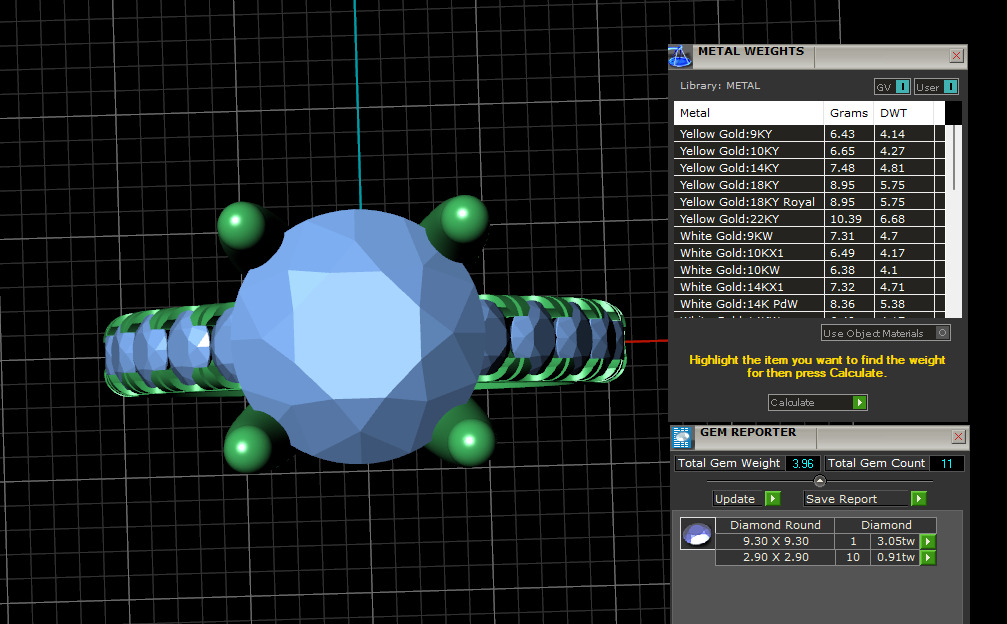Click green arrow beside 3.05tw diamond
Image resolution: width=1007 pixels, height=624 pixels.
(x=927, y=541)
